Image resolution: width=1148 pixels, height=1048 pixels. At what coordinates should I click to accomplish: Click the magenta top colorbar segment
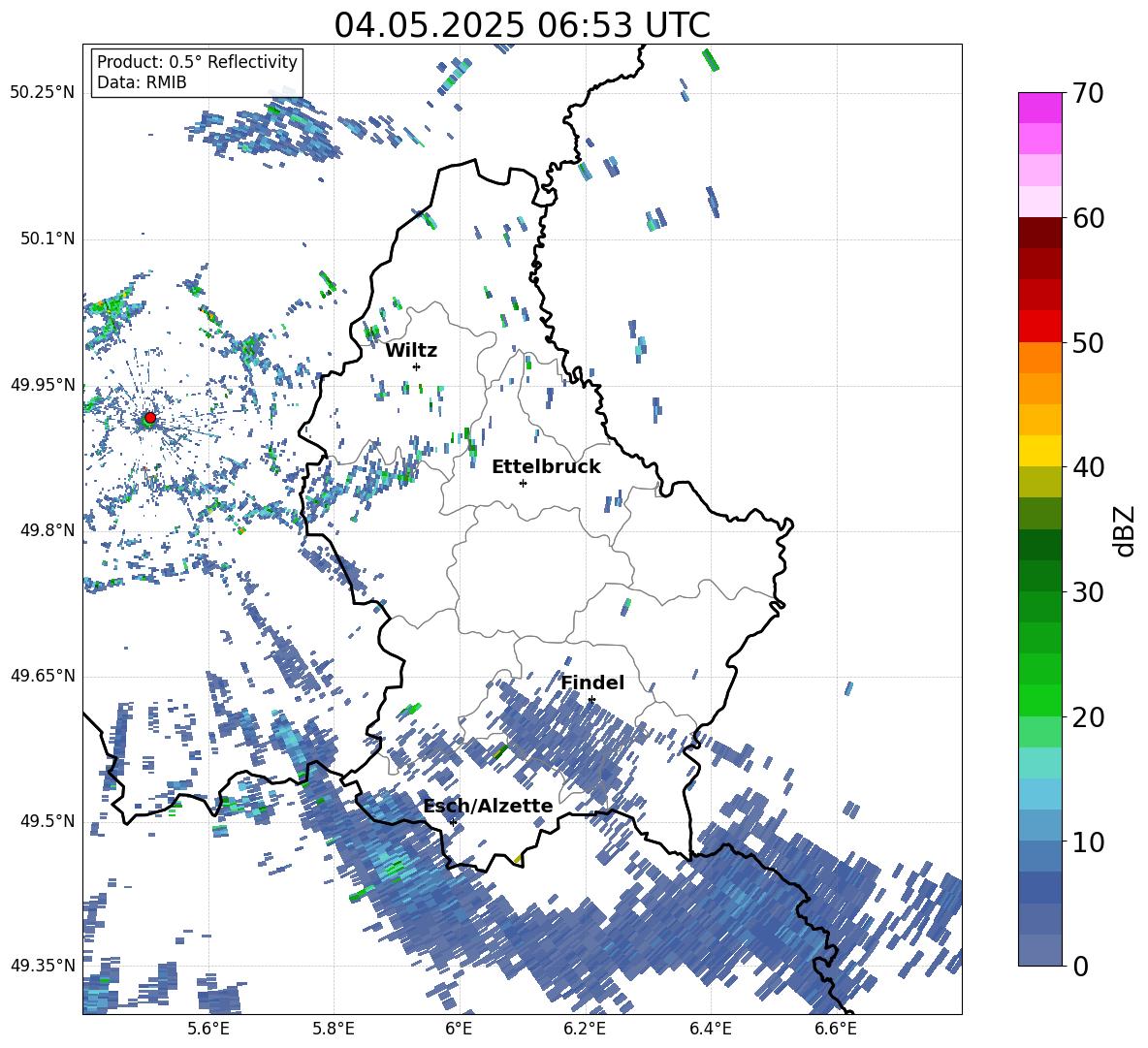[1039, 108]
